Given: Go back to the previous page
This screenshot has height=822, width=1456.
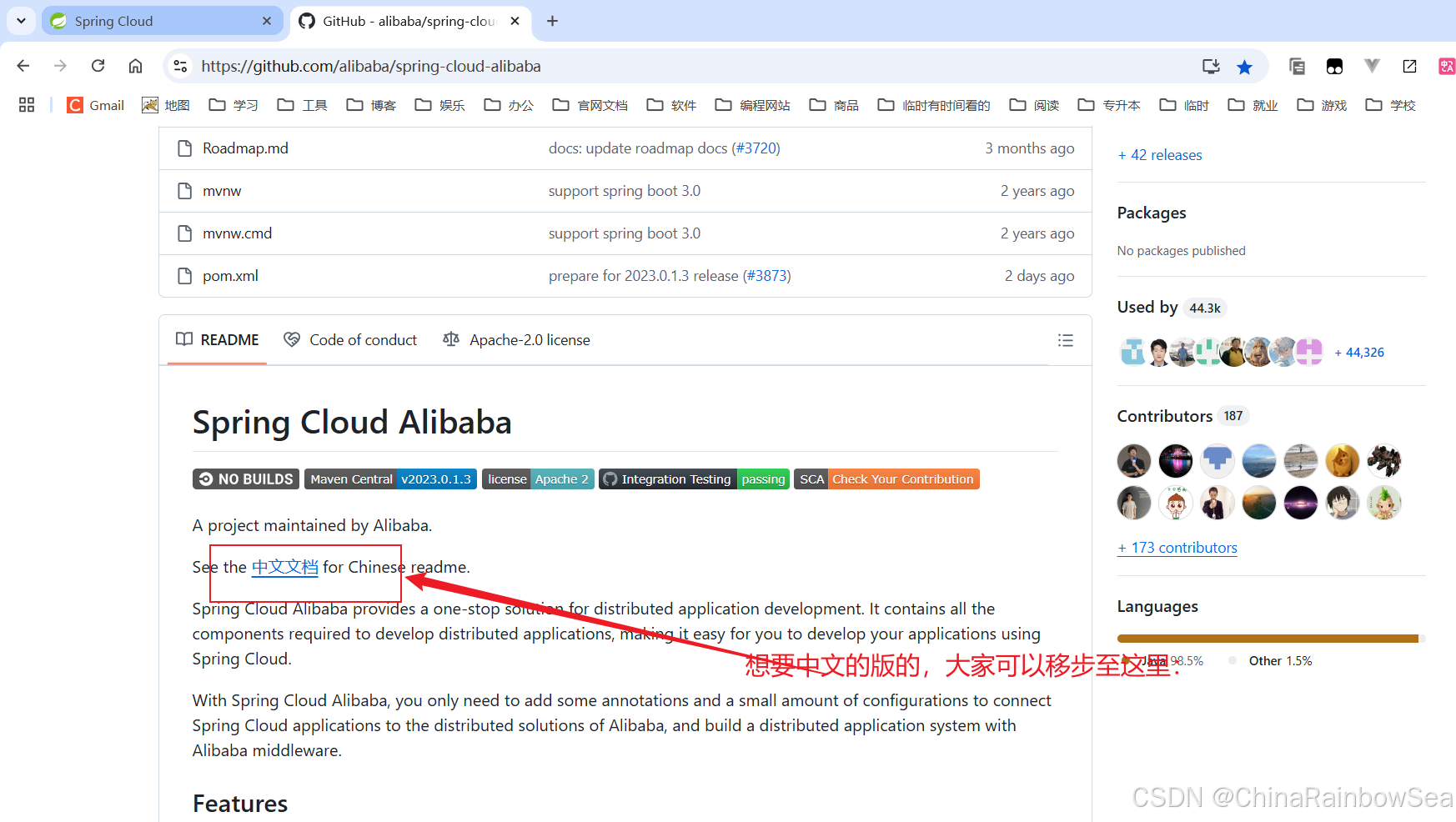Looking at the screenshot, I should (23, 66).
